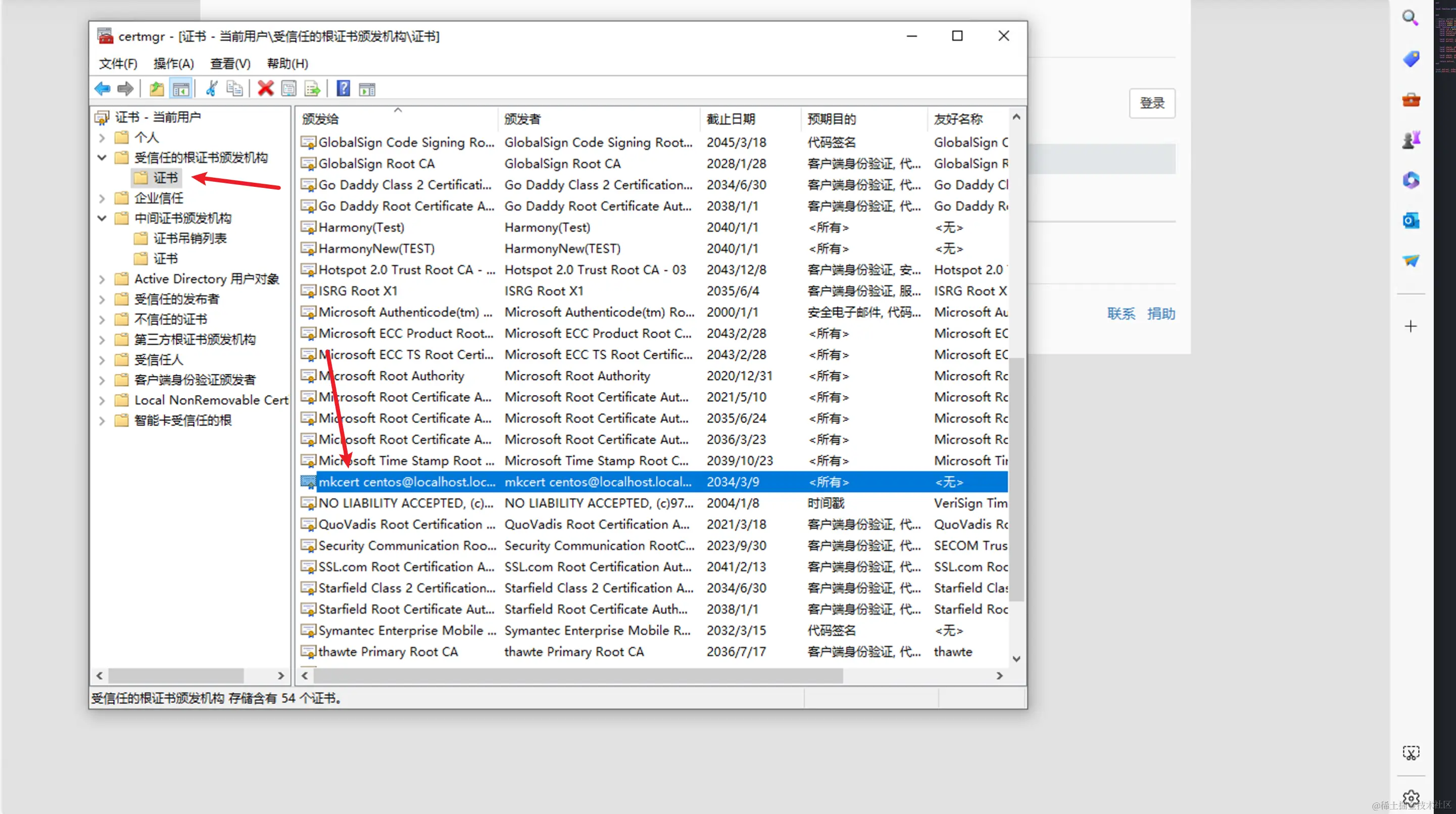Open the 文件(F) menu

point(118,63)
